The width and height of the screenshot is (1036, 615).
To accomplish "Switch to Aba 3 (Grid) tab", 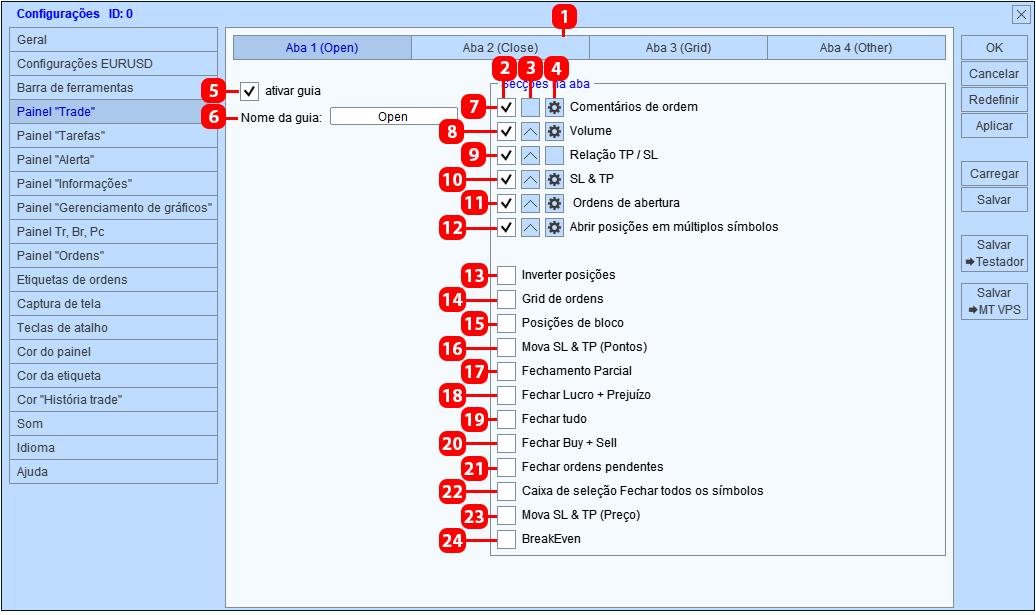I will click(x=679, y=48).
